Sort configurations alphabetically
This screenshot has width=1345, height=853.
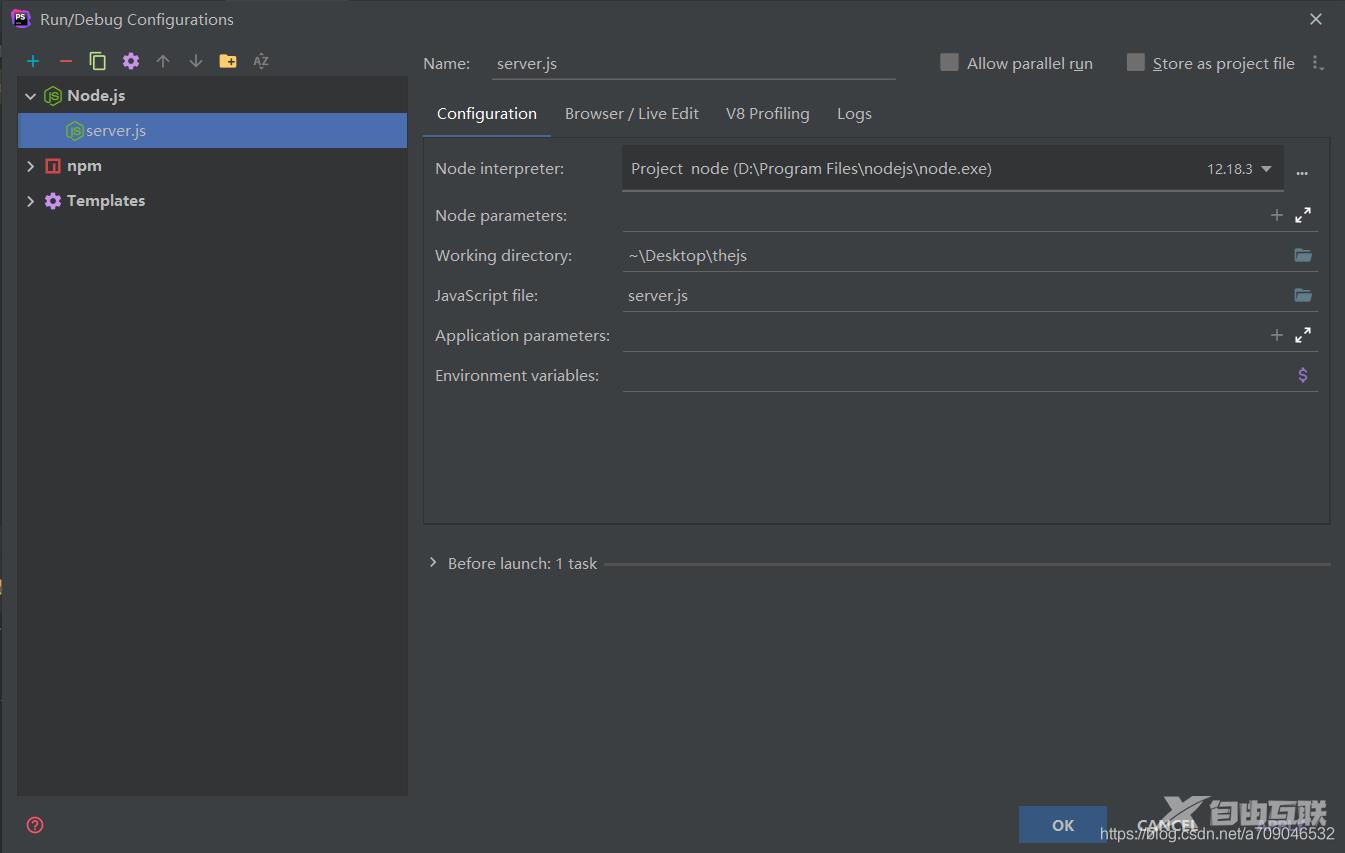(261, 61)
